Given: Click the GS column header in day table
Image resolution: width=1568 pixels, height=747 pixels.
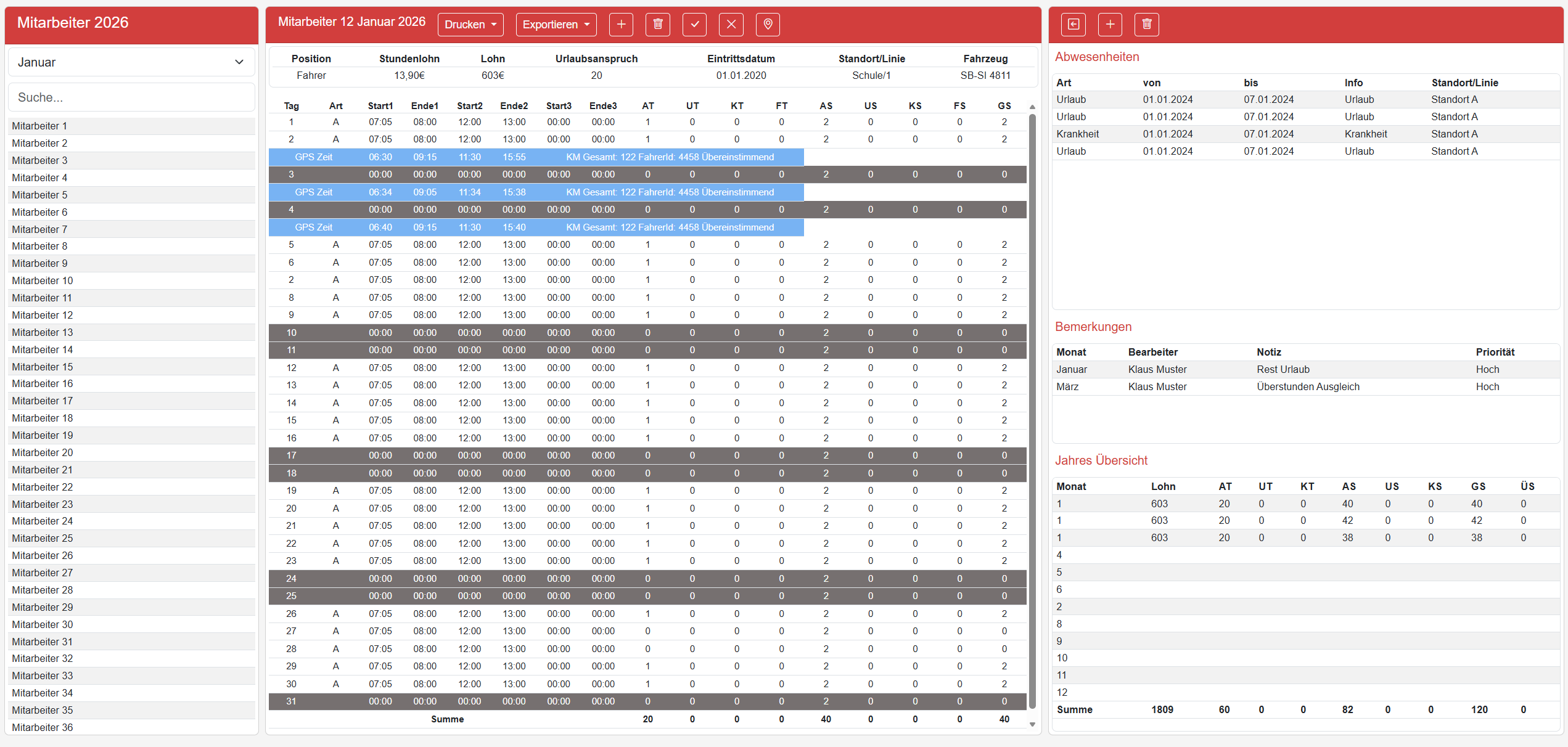Looking at the screenshot, I should click(1004, 106).
